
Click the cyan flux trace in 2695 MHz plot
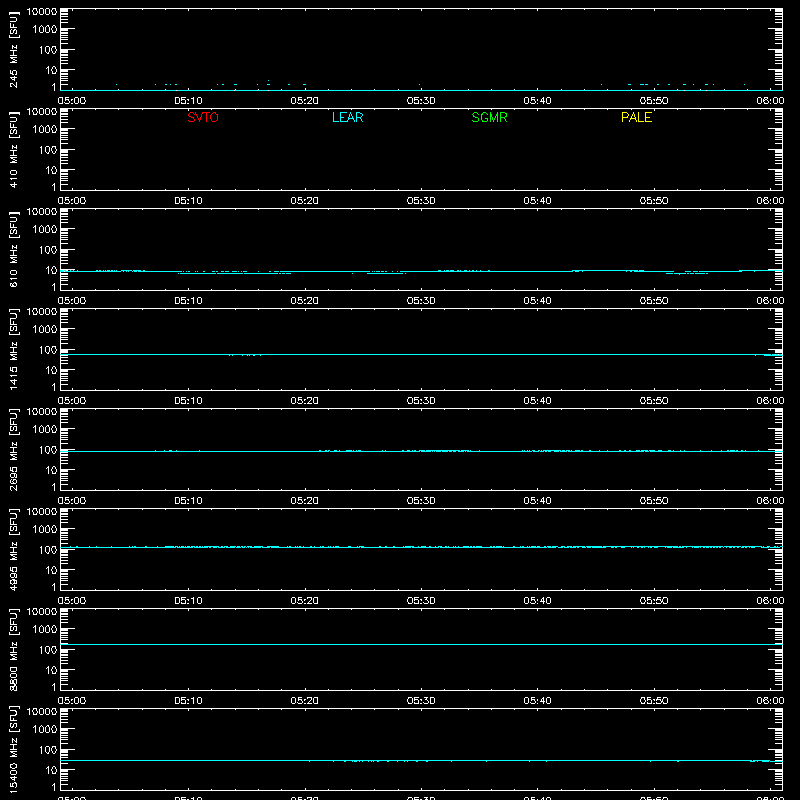coord(421,451)
